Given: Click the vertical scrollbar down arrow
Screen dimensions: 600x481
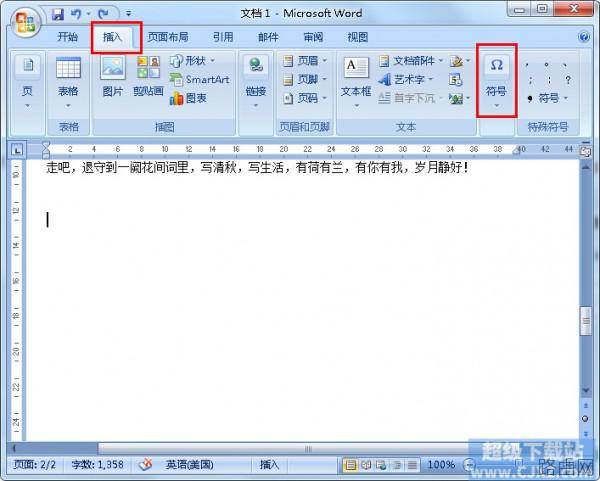Looking at the screenshot, I should [585, 390].
